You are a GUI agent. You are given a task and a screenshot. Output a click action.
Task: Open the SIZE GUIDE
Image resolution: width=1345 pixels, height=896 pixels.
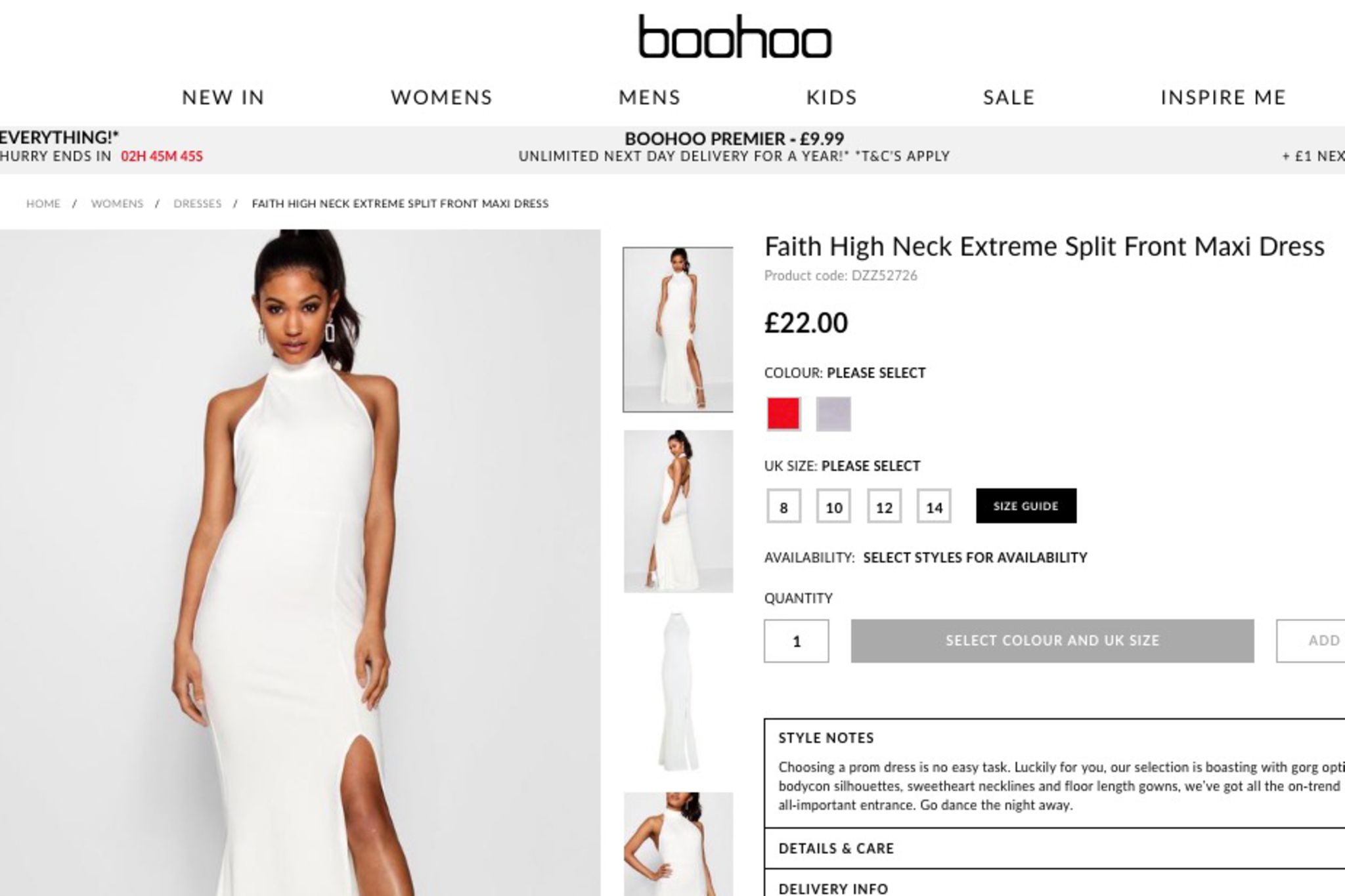(1026, 505)
